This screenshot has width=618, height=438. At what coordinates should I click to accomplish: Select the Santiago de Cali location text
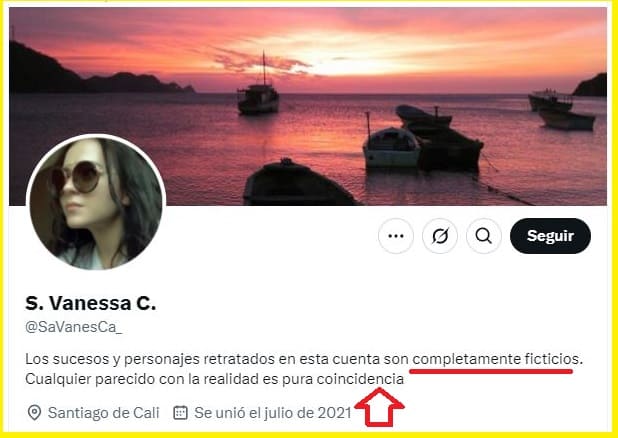104,413
